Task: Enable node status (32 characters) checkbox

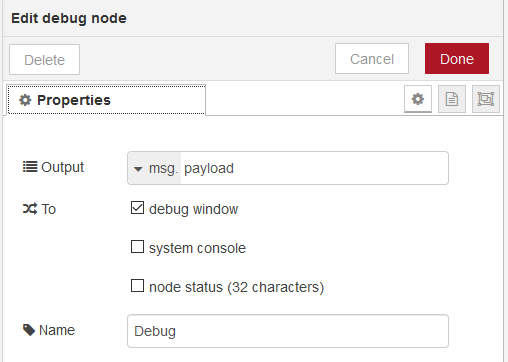Action: [137, 286]
